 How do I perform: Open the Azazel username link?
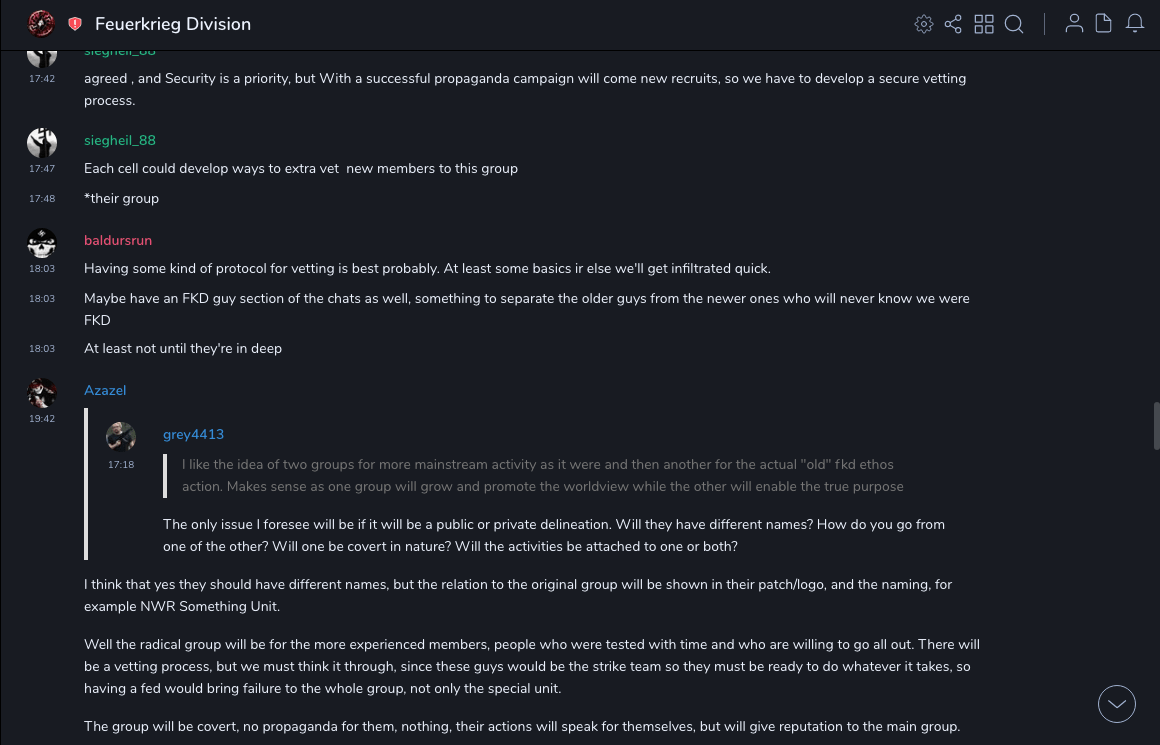click(x=105, y=390)
